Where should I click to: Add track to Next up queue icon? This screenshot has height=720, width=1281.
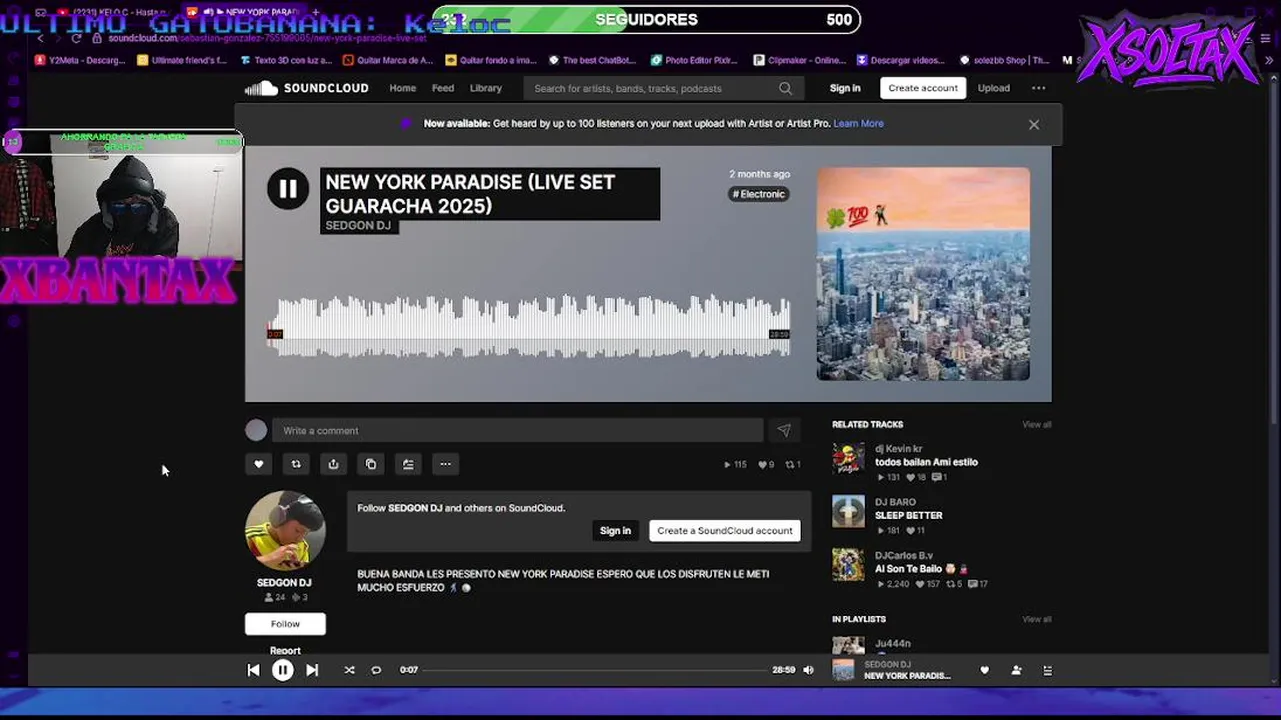coord(408,464)
